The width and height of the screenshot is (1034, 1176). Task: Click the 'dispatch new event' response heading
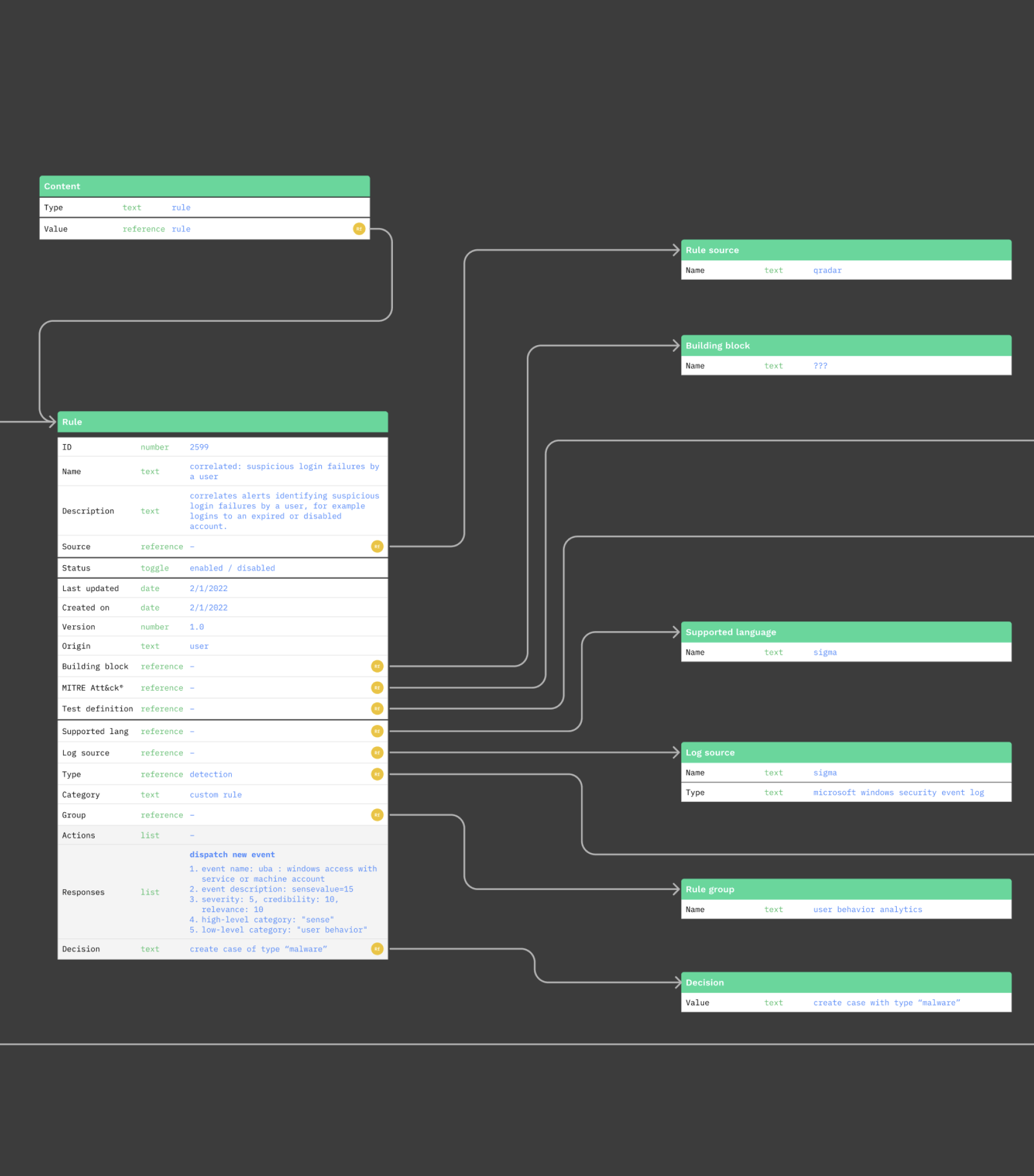(232, 854)
